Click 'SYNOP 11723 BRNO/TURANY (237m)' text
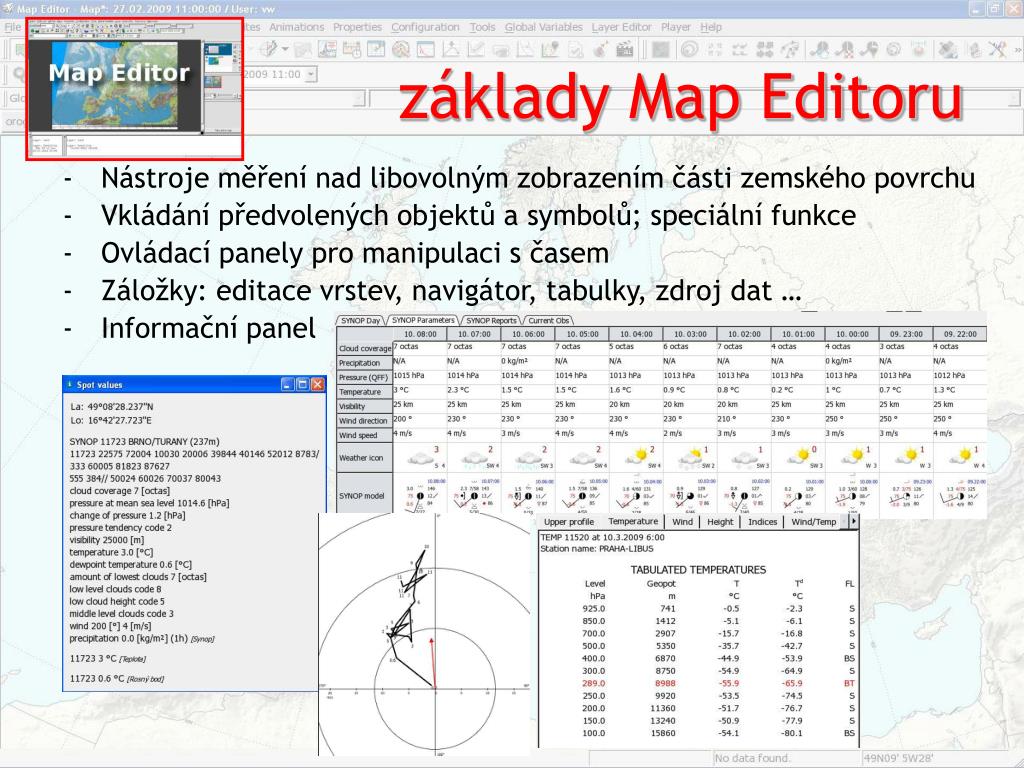The image size is (1024, 768). click(x=144, y=441)
